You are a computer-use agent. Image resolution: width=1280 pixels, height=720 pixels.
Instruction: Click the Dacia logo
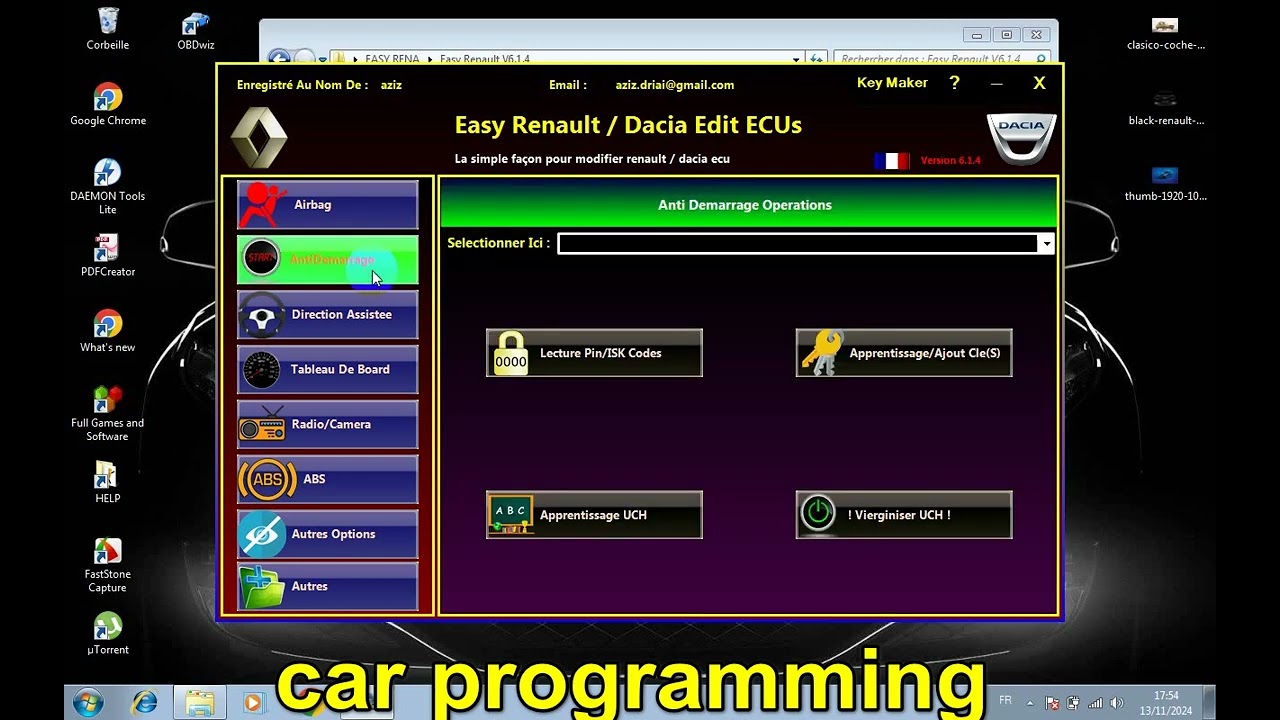(x=1022, y=138)
